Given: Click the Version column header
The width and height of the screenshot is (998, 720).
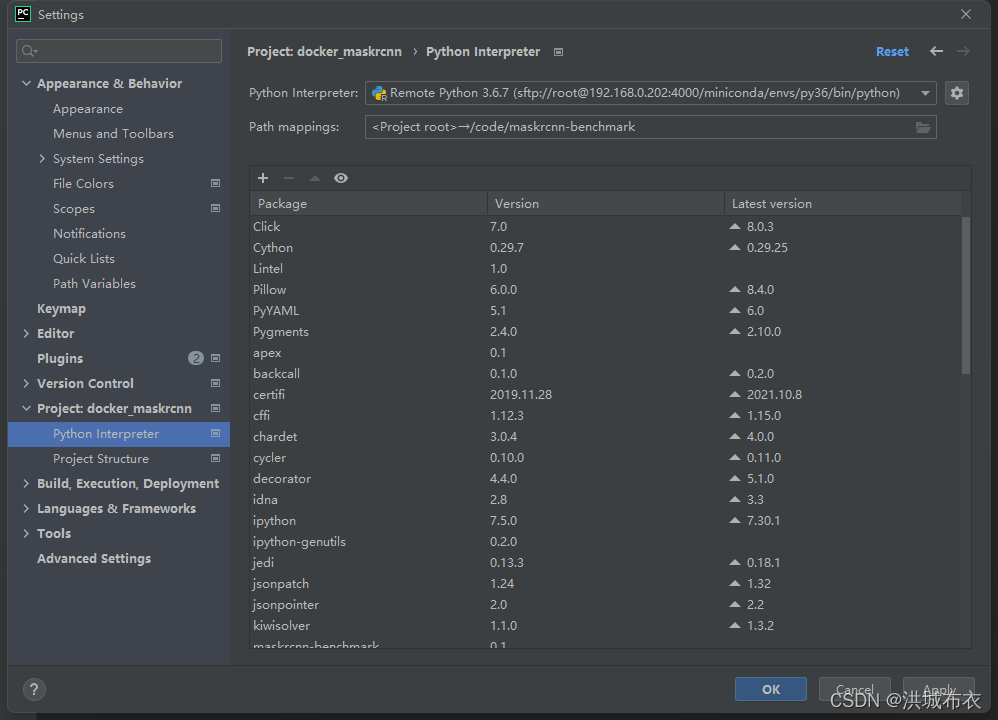Looking at the screenshot, I should [605, 204].
